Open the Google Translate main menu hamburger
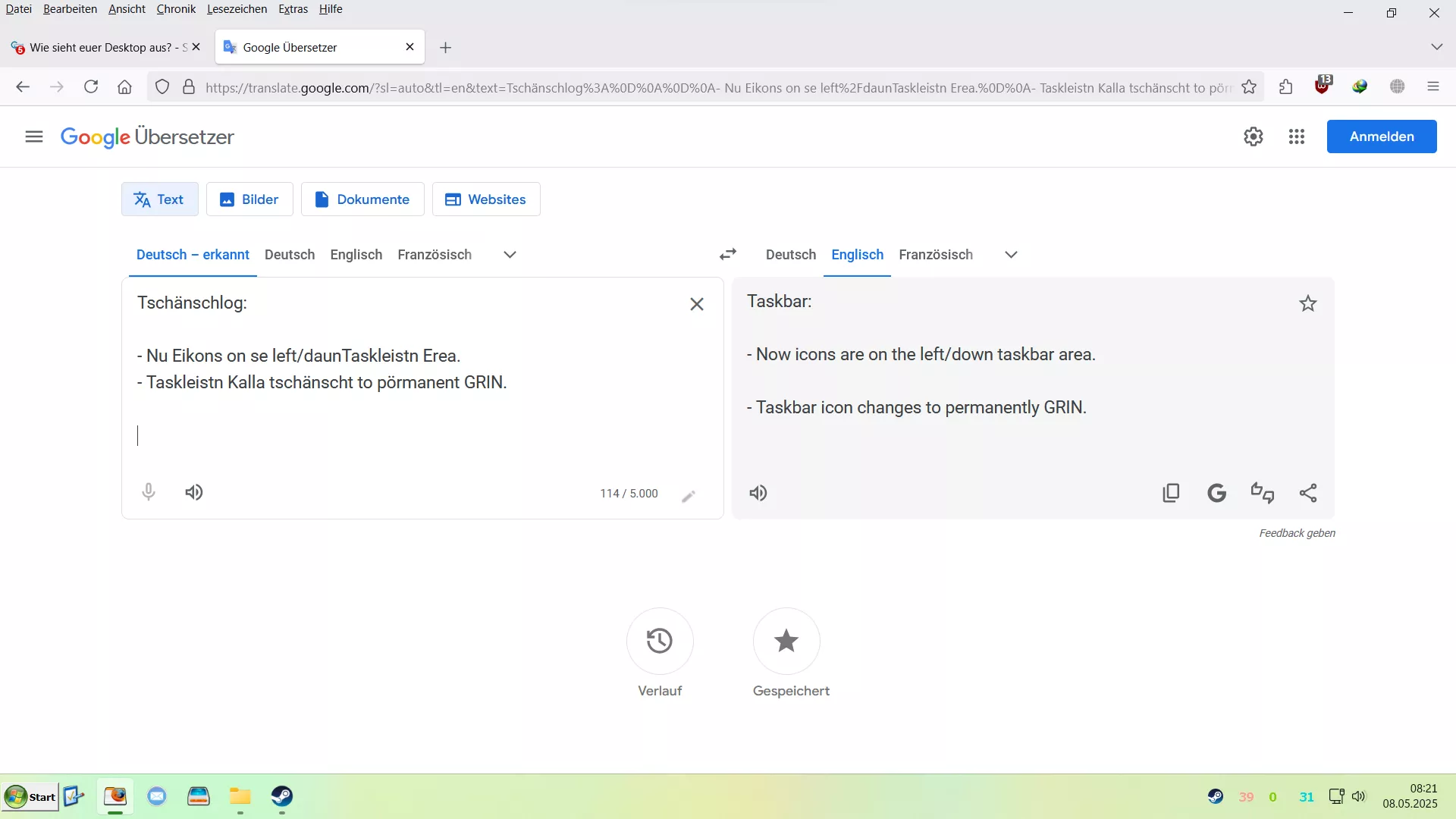 (x=33, y=136)
